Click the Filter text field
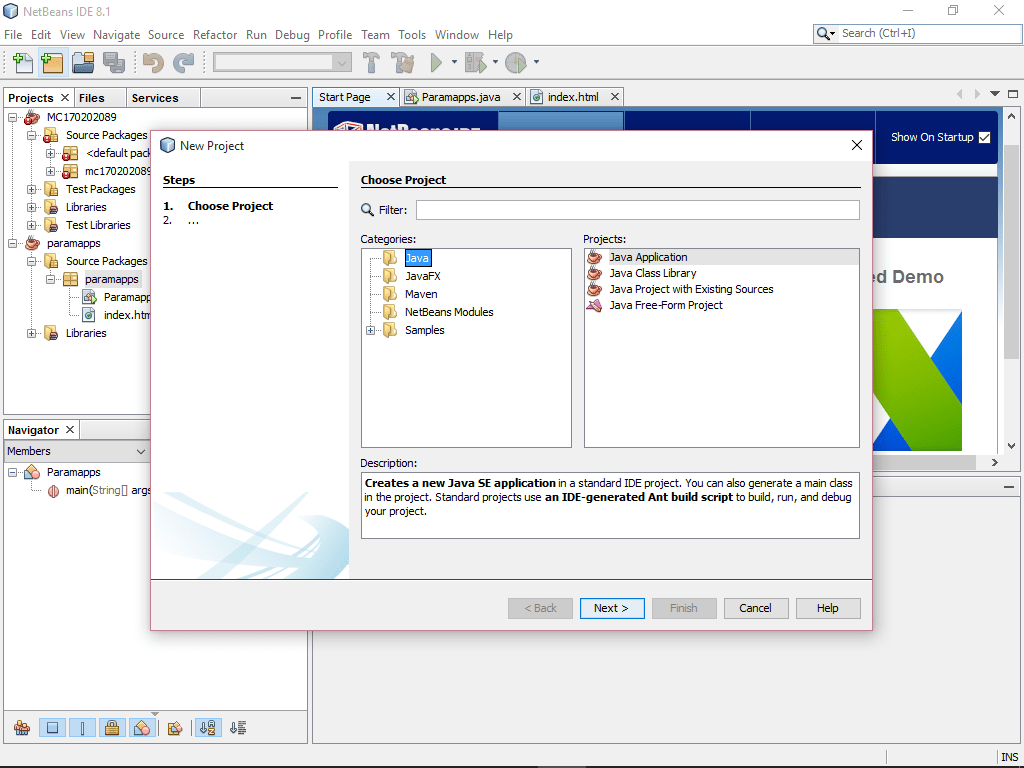The height and width of the screenshot is (768, 1024). tap(637, 210)
